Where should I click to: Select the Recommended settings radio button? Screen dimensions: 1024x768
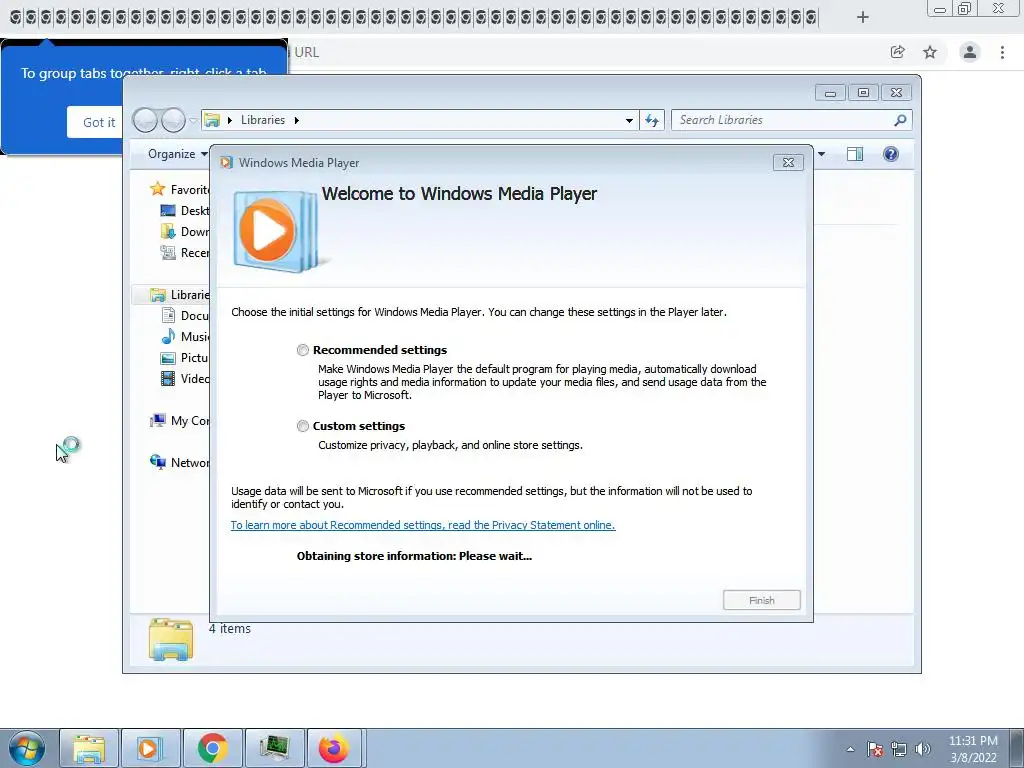pyautogui.click(x=302, y=350)
